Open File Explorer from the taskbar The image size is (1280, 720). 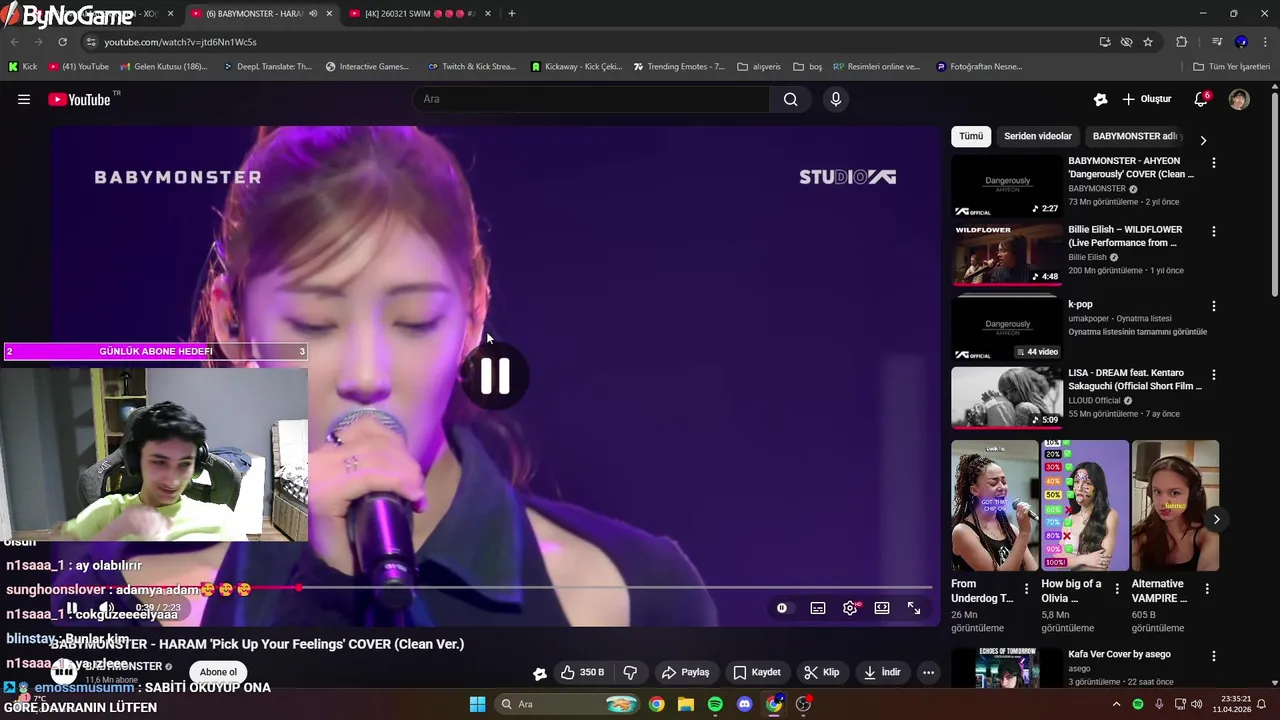(x=686, y=704)
